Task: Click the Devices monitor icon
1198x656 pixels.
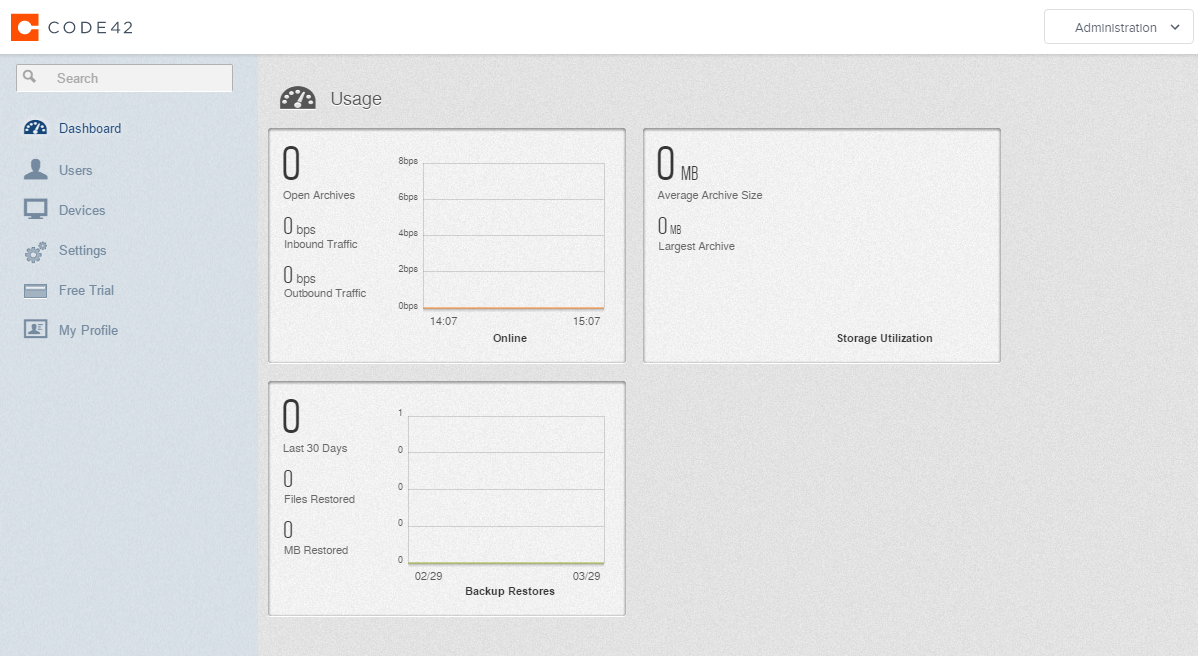Action: pyautogui.click(x=35, y=210)
